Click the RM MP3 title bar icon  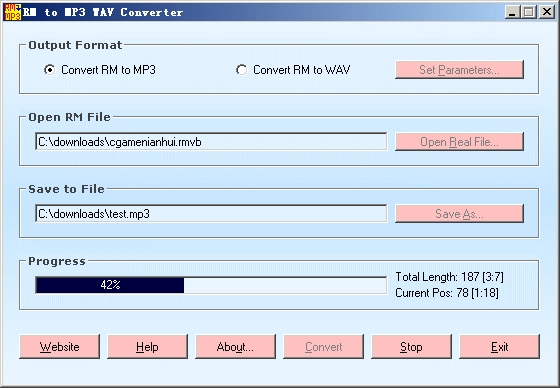[x=12, y=12]
